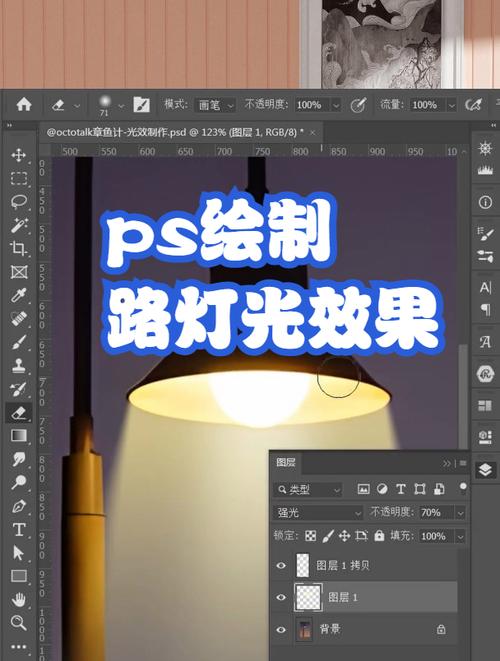Open the Glyphs panel icon
500x661 pixels.
485,341
